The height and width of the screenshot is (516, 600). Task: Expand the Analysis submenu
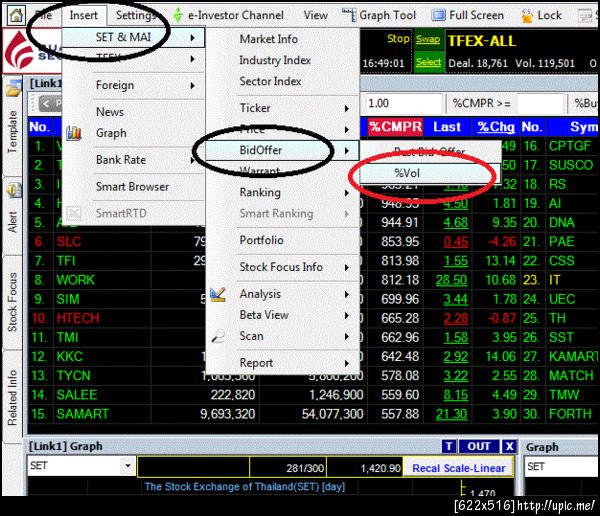click(346, 294)
